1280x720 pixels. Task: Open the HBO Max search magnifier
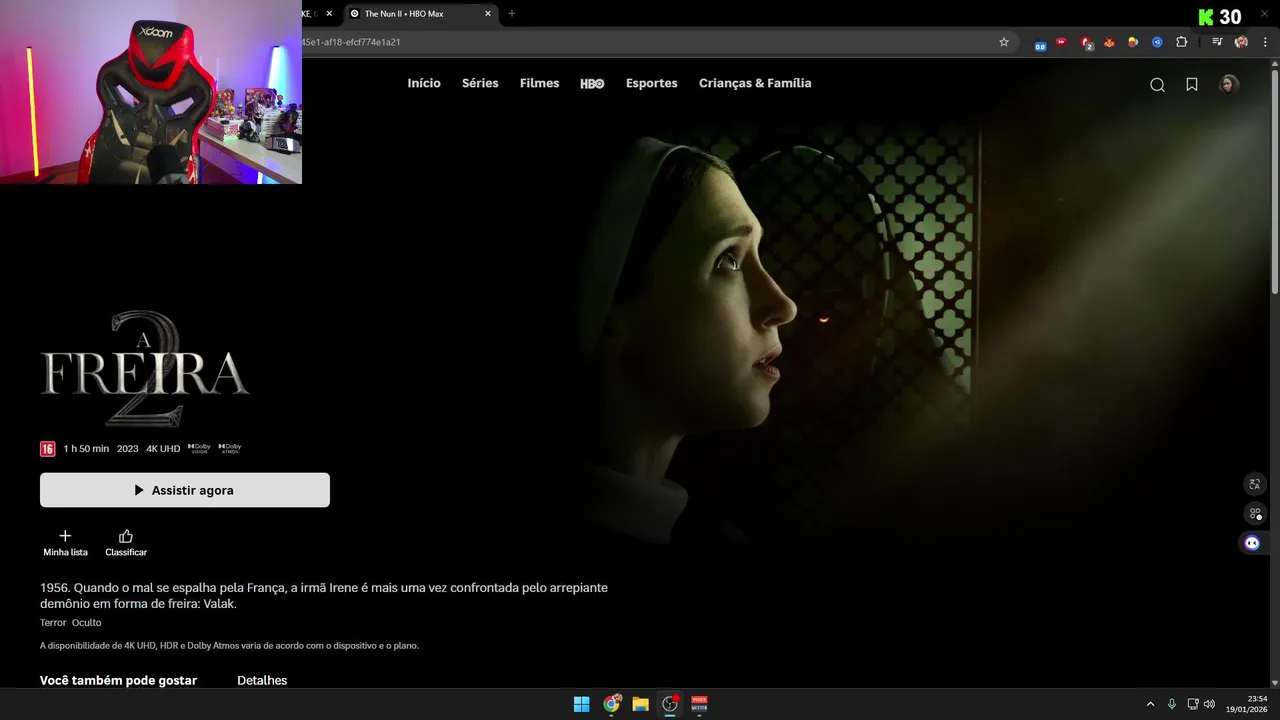(x=1157, y=85)
